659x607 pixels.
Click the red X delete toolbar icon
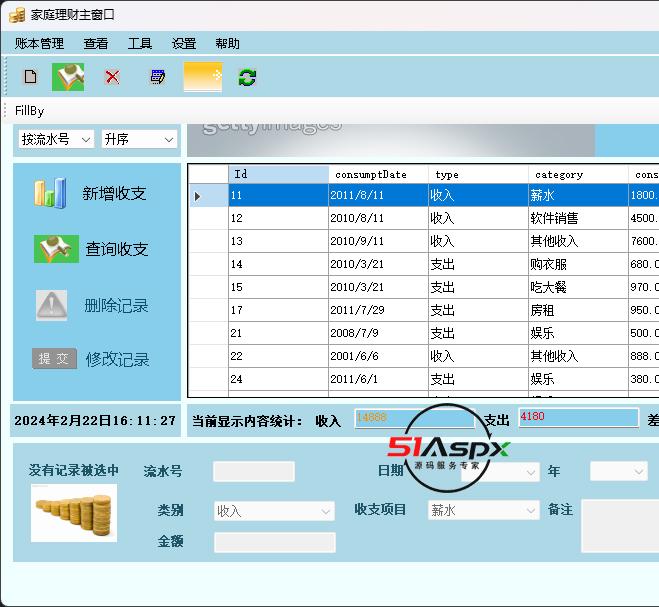tap(112, 77)
